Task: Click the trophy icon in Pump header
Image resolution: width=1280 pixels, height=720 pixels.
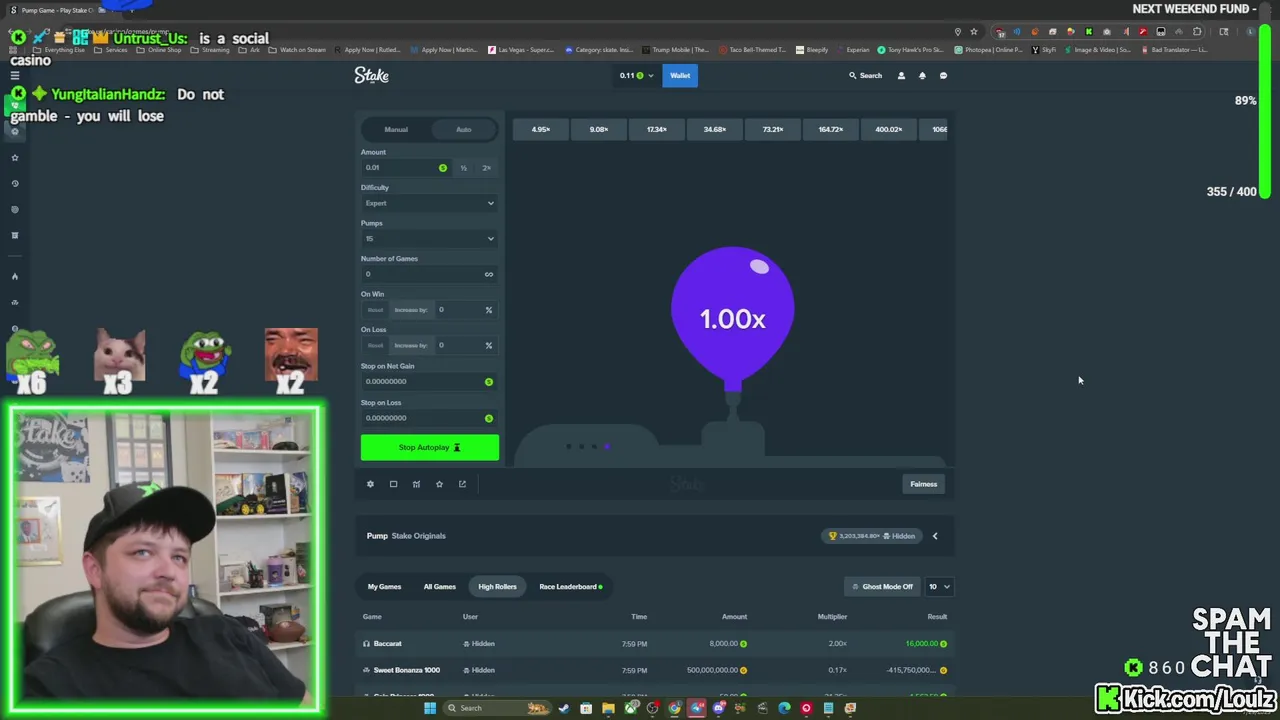Action: pyautogui.click(x=832, y=536)
